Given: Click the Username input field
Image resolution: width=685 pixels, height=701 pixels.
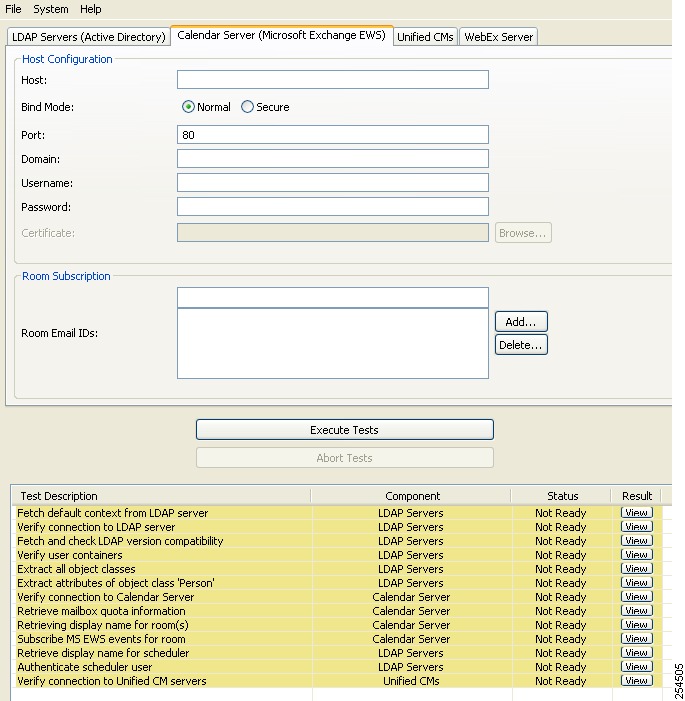Looking at the screenshot, I should [x=333, y=183].
